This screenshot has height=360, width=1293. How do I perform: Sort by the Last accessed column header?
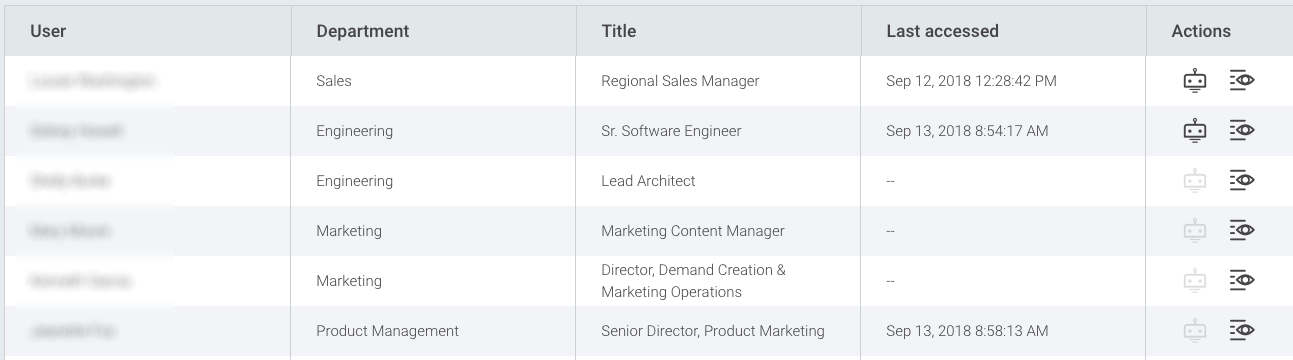click(x=942, y=31)
